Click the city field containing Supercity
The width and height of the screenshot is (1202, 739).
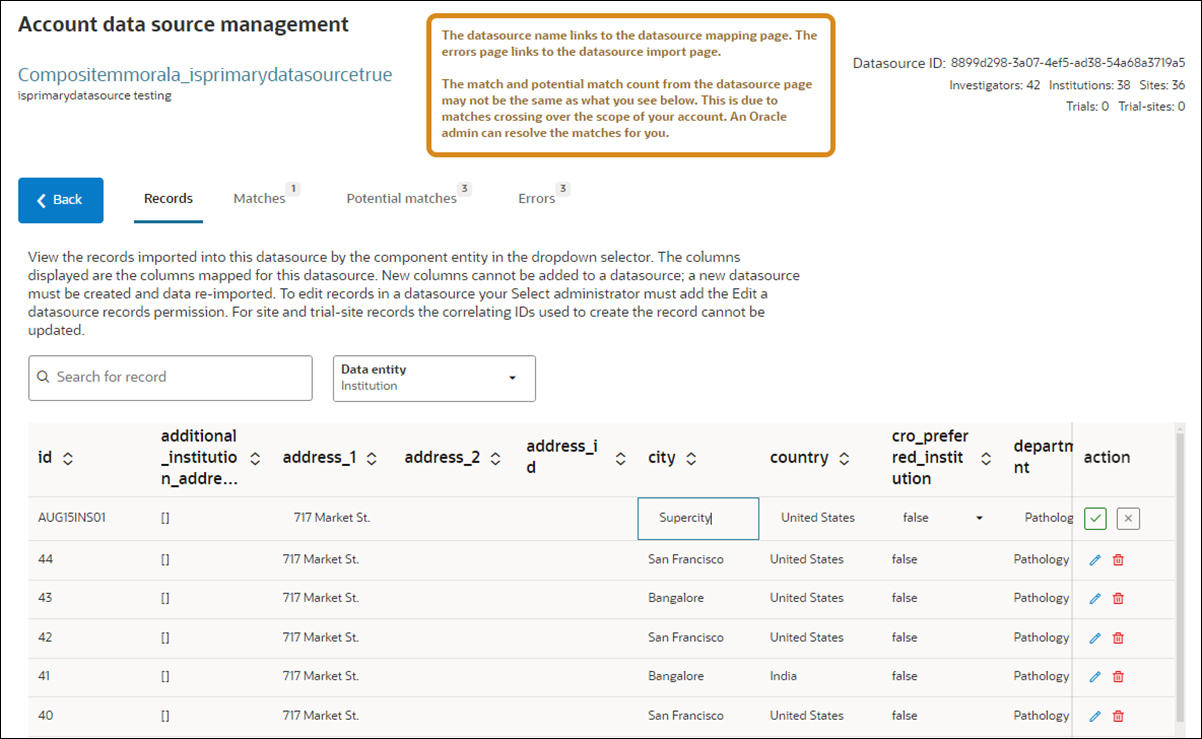coord(698,518)
